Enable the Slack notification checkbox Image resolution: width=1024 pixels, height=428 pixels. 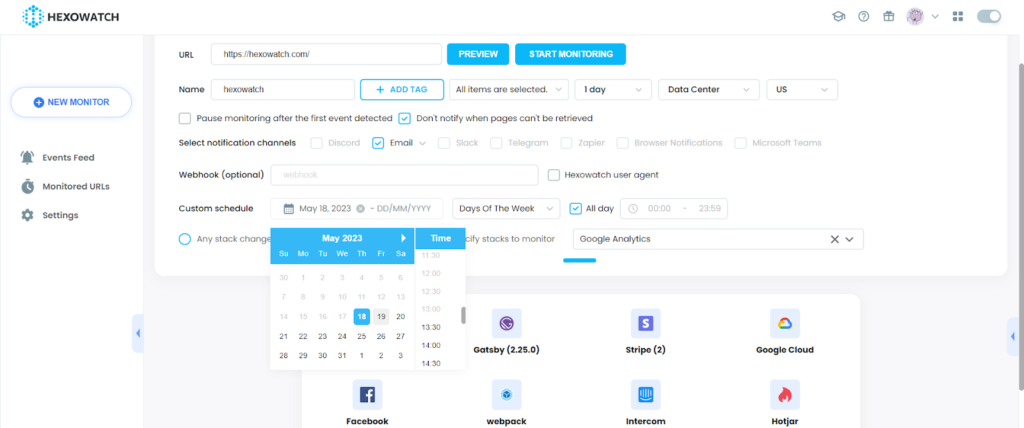pos(444,142)
